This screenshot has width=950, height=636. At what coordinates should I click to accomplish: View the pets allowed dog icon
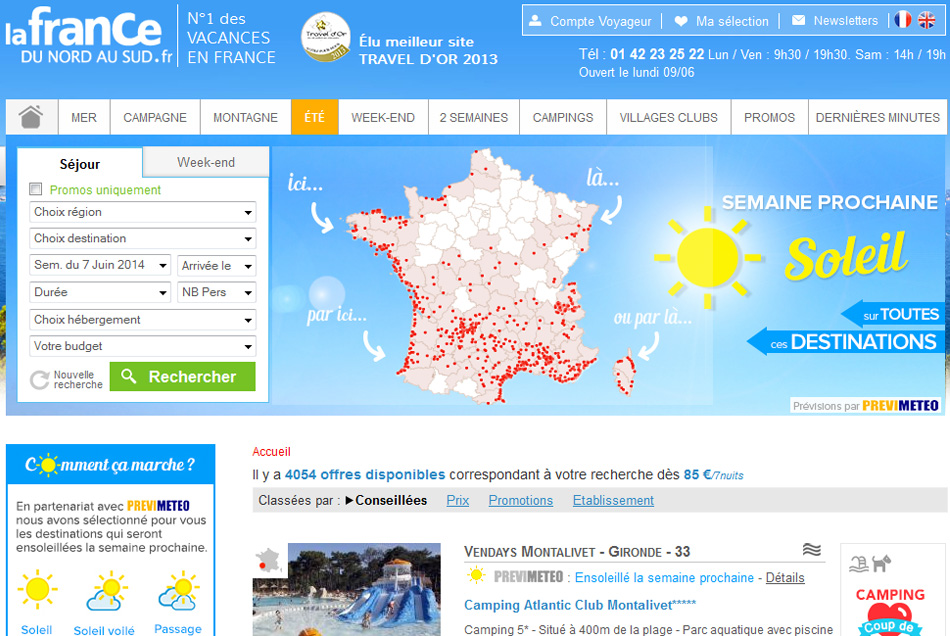881,563
